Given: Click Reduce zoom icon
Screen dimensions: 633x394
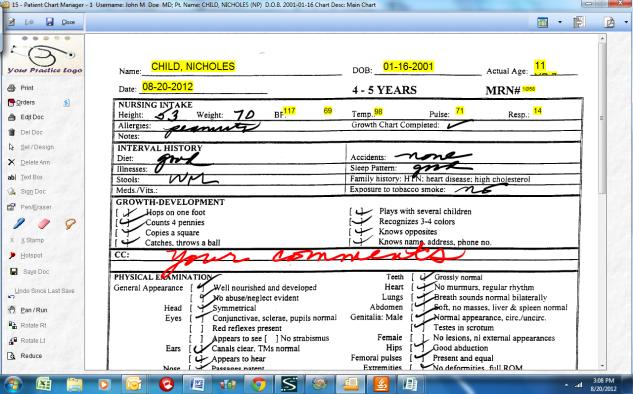Looking at the screenshot, I should [12, 356].
